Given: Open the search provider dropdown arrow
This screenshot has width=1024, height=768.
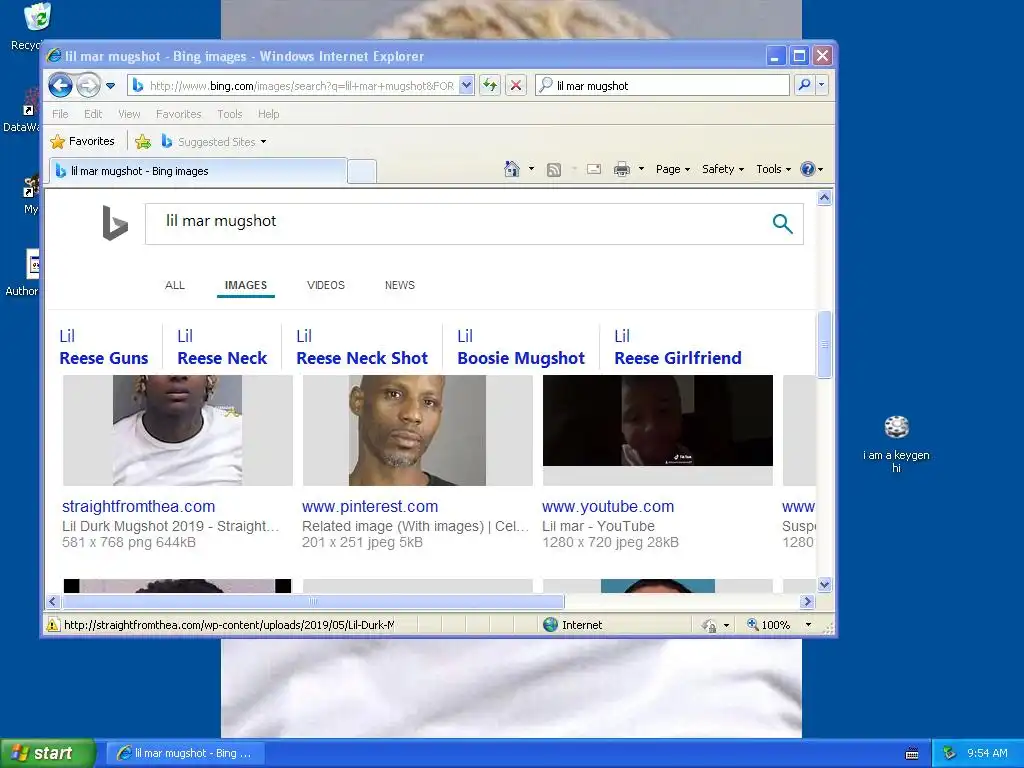Looking at the screenshot, I should [822, 85].
